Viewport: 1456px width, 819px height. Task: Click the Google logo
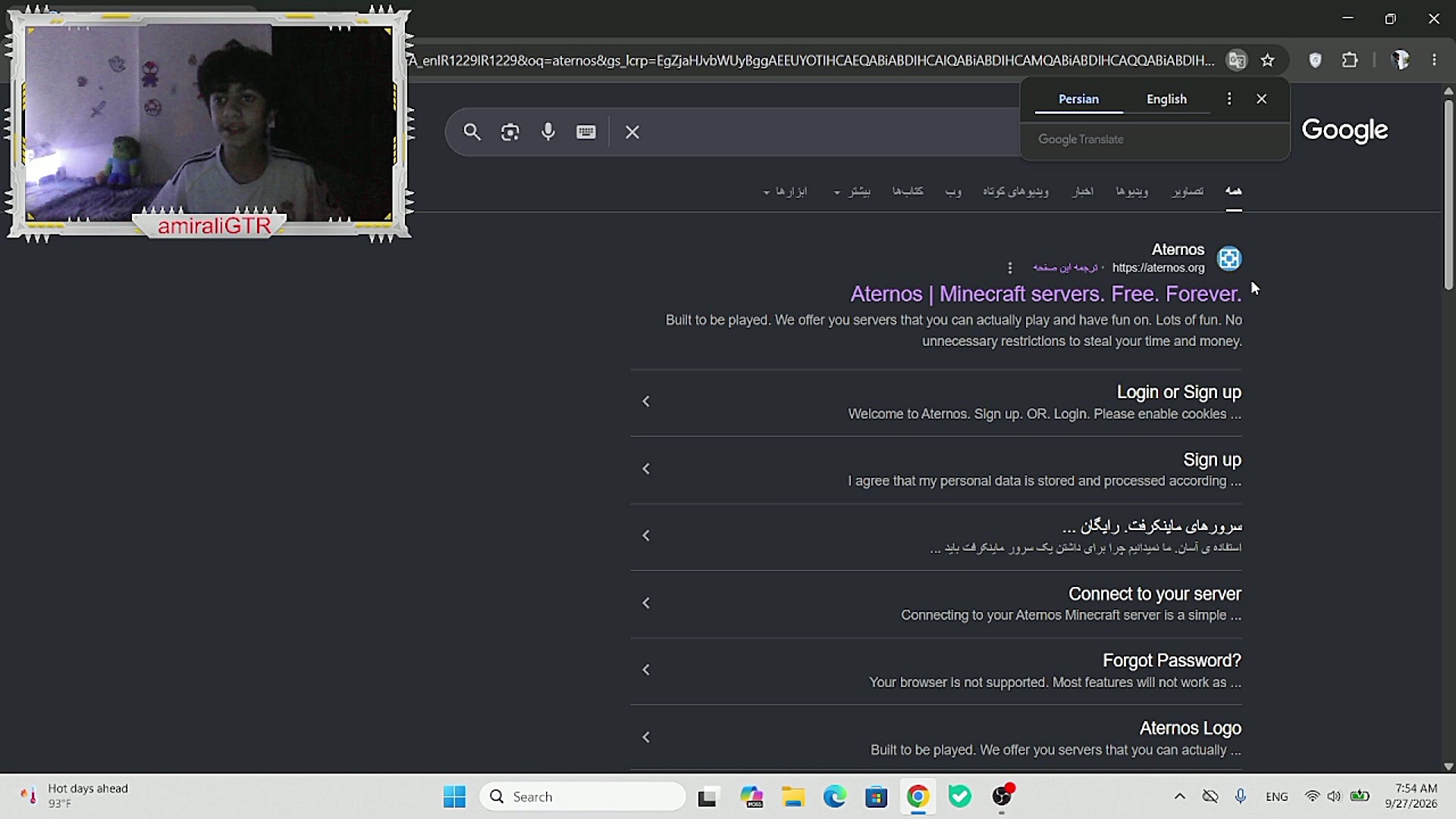pos(1345,130)
